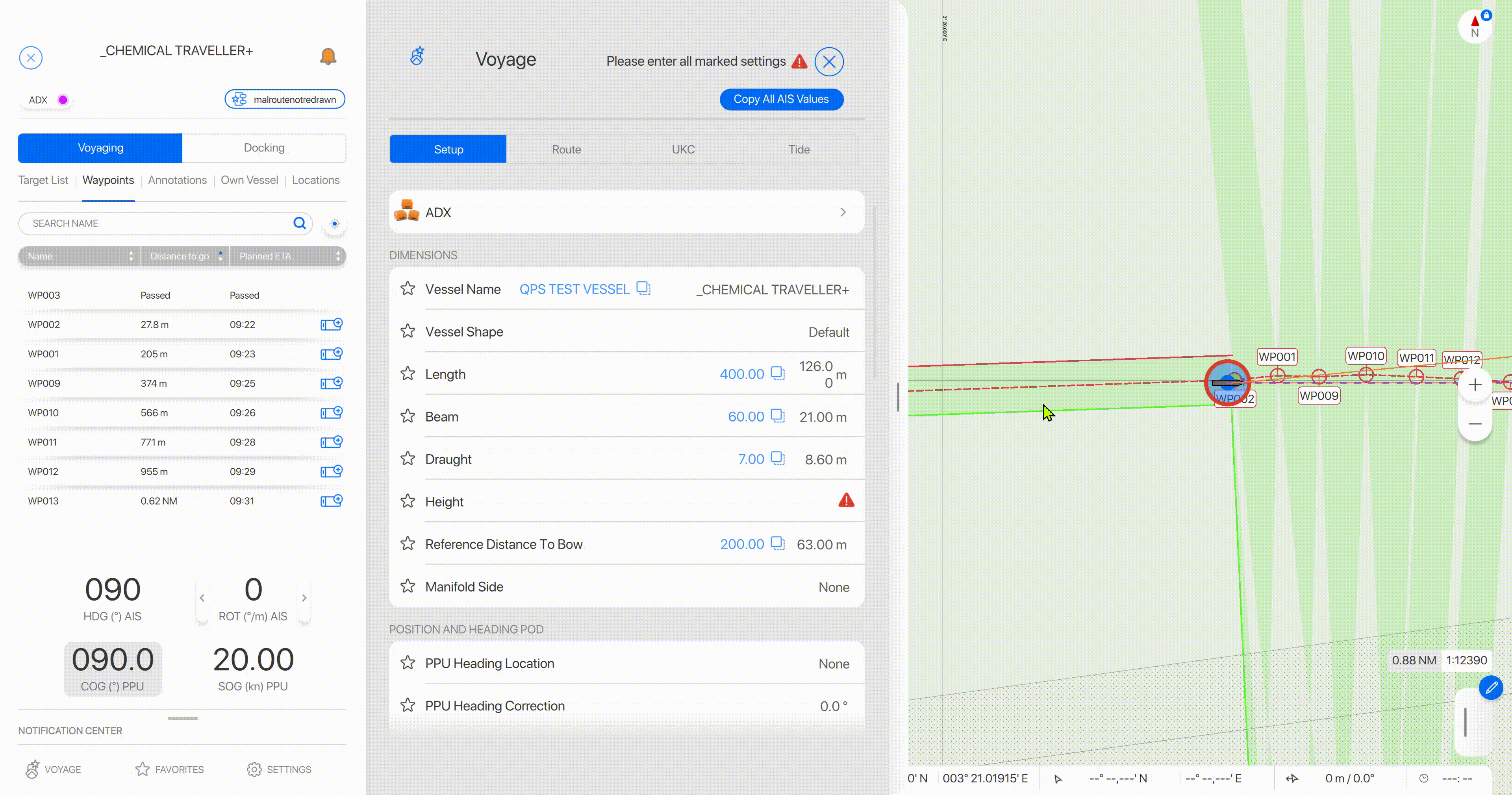This screenshot has height=795, width=1512.
Task: Click Copy All AIS Values button
Action: [x=781, y=99]
